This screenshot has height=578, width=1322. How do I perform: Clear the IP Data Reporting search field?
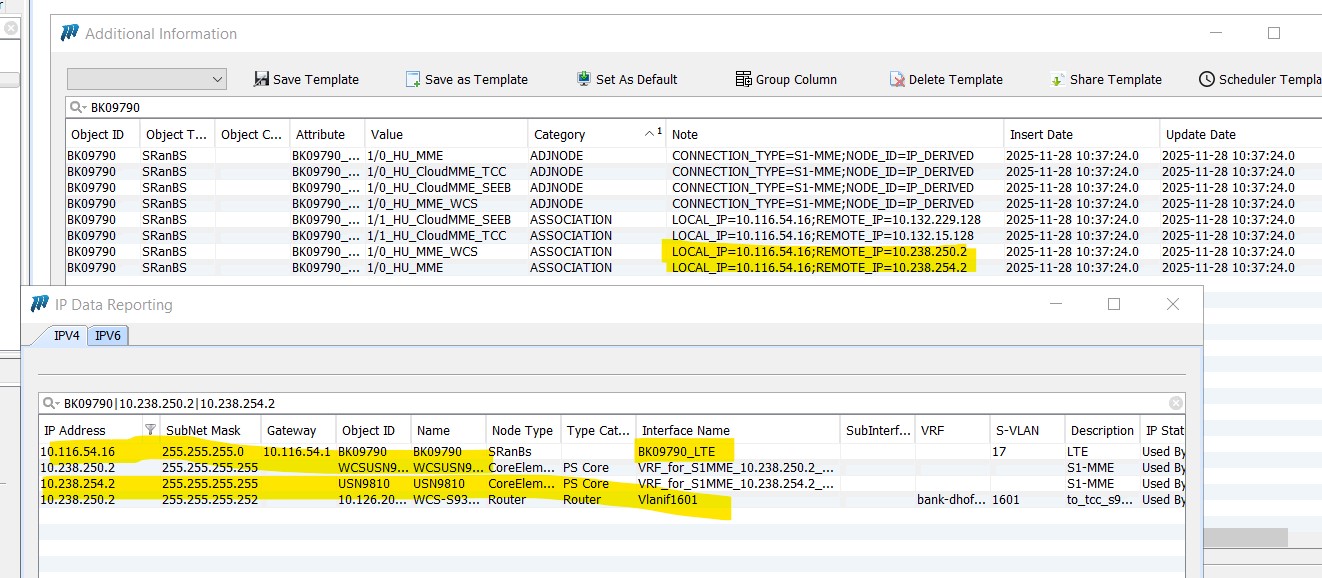pos(1176,404)
